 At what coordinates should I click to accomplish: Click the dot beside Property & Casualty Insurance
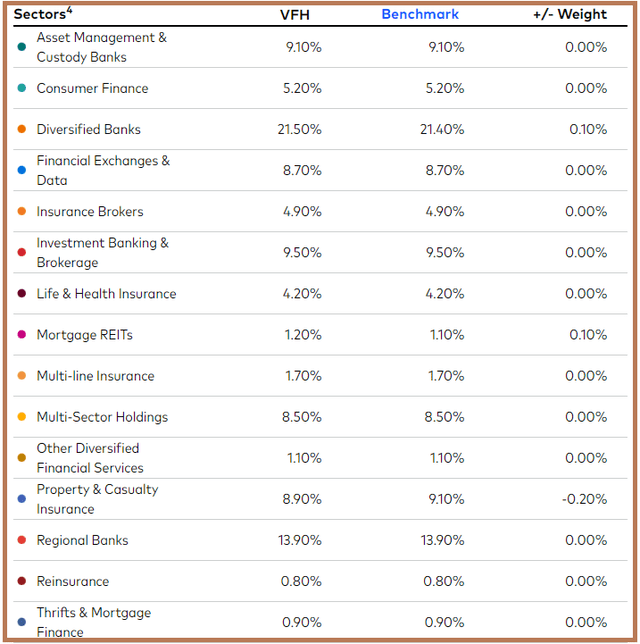pyautogui.click(x=22, y=499)
